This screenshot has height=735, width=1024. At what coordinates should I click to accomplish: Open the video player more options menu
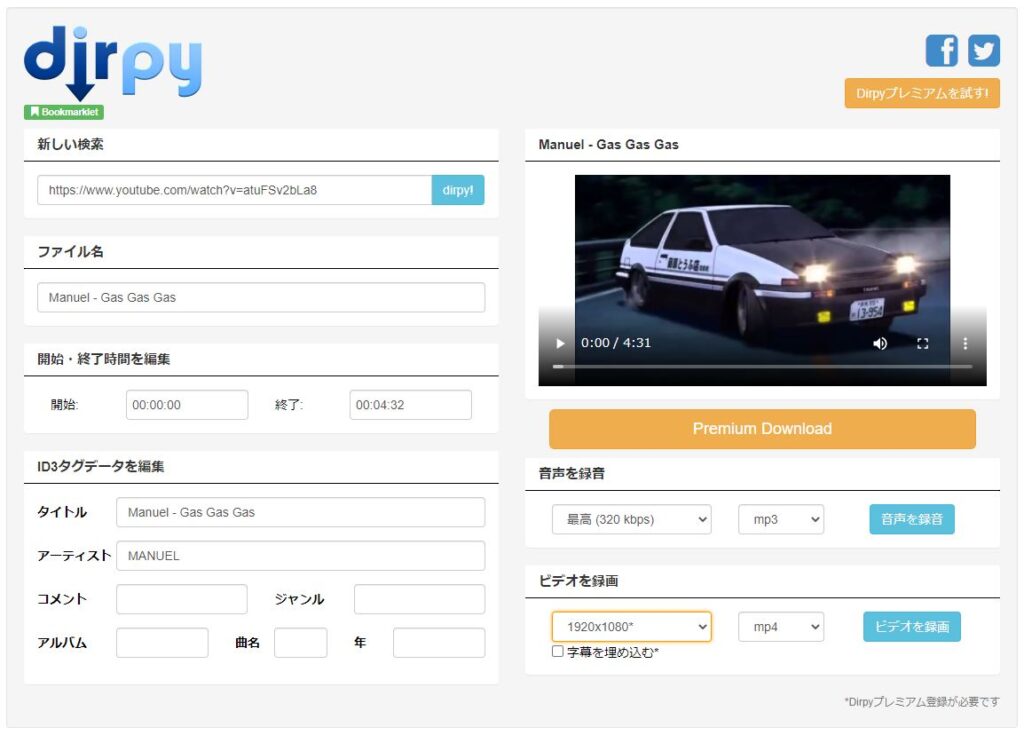[x=965, y=343]
